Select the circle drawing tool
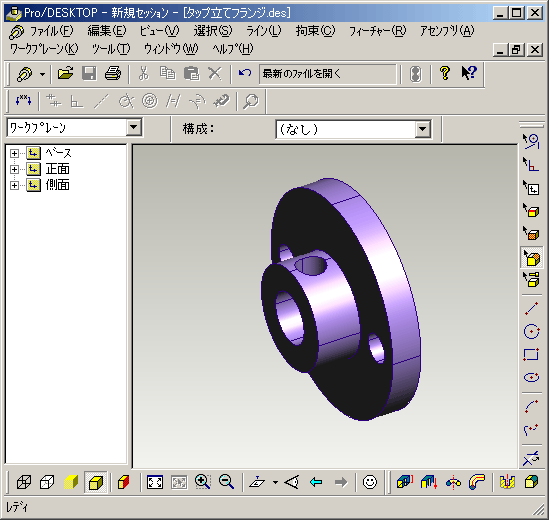This screenshot has width=549, height=520. click(x=531, y=331)
